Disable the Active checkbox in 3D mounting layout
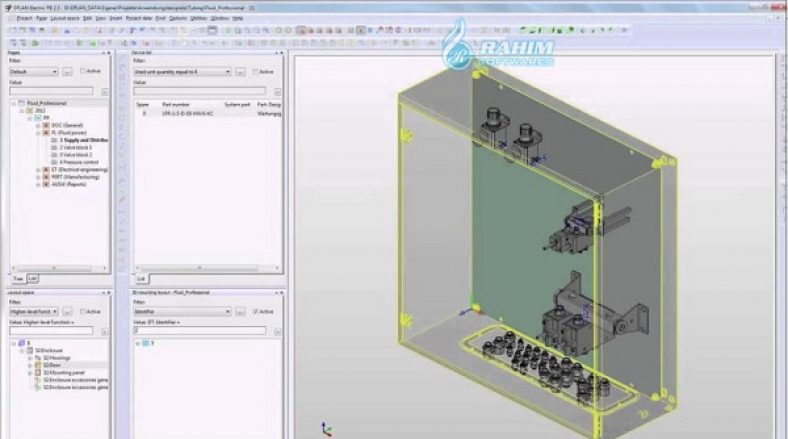This screenshot has width=788, height=439. pos(256,311)
